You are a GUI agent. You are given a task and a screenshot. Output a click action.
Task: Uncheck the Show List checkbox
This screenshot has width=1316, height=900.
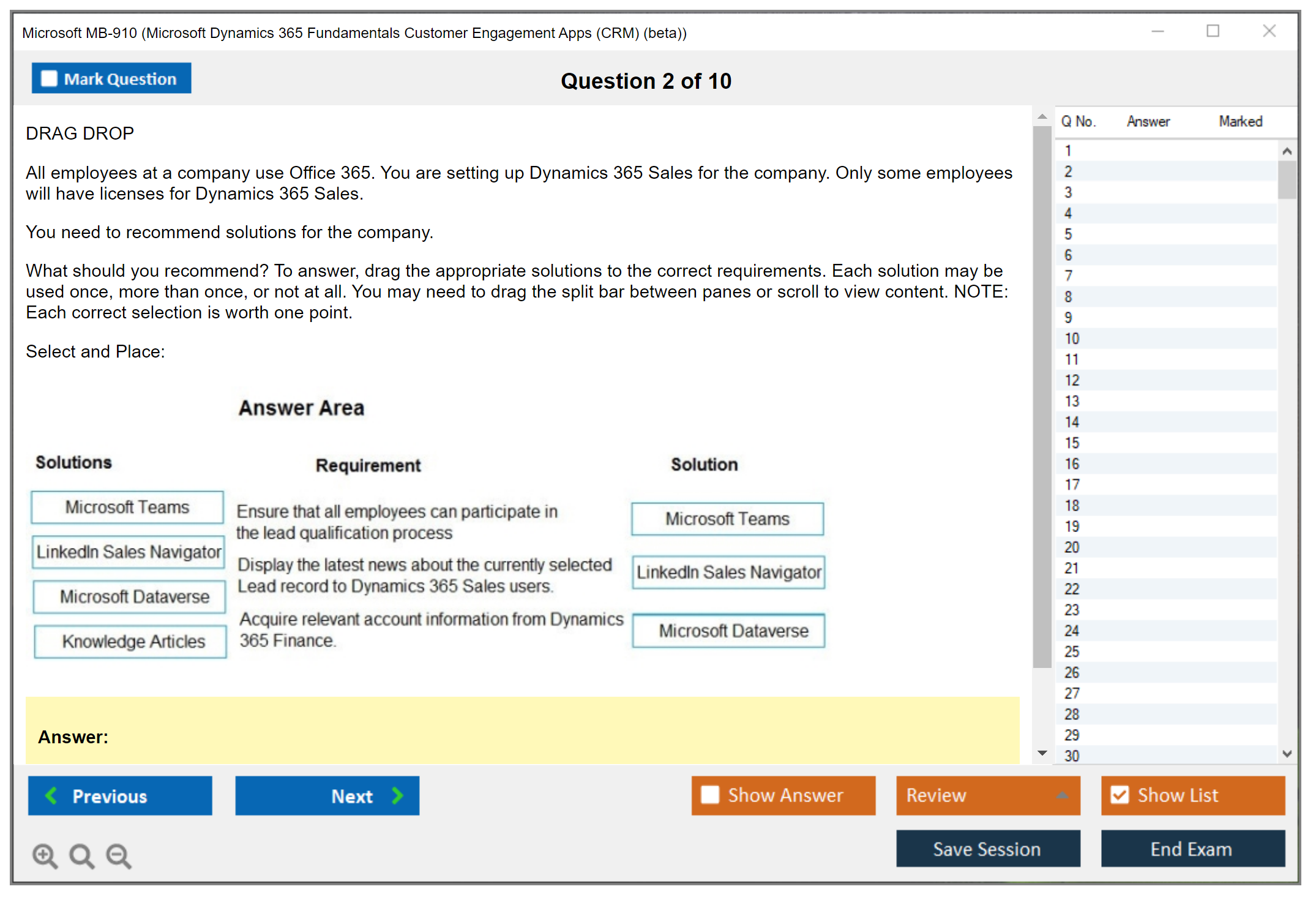pyautogui.click(x=1120, y=795)
